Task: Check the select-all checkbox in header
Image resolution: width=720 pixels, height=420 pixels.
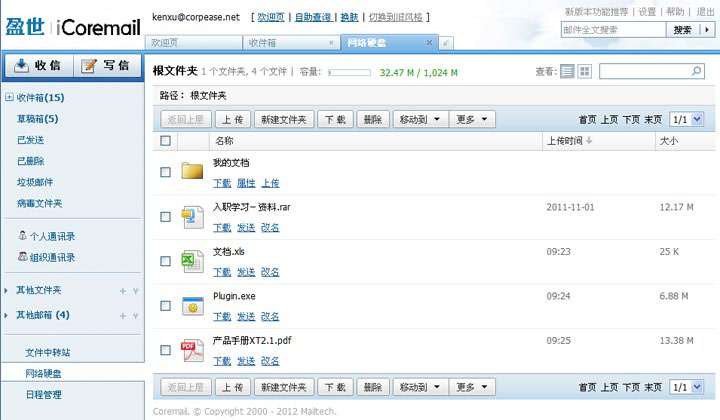Action: (x=166, y=141)
